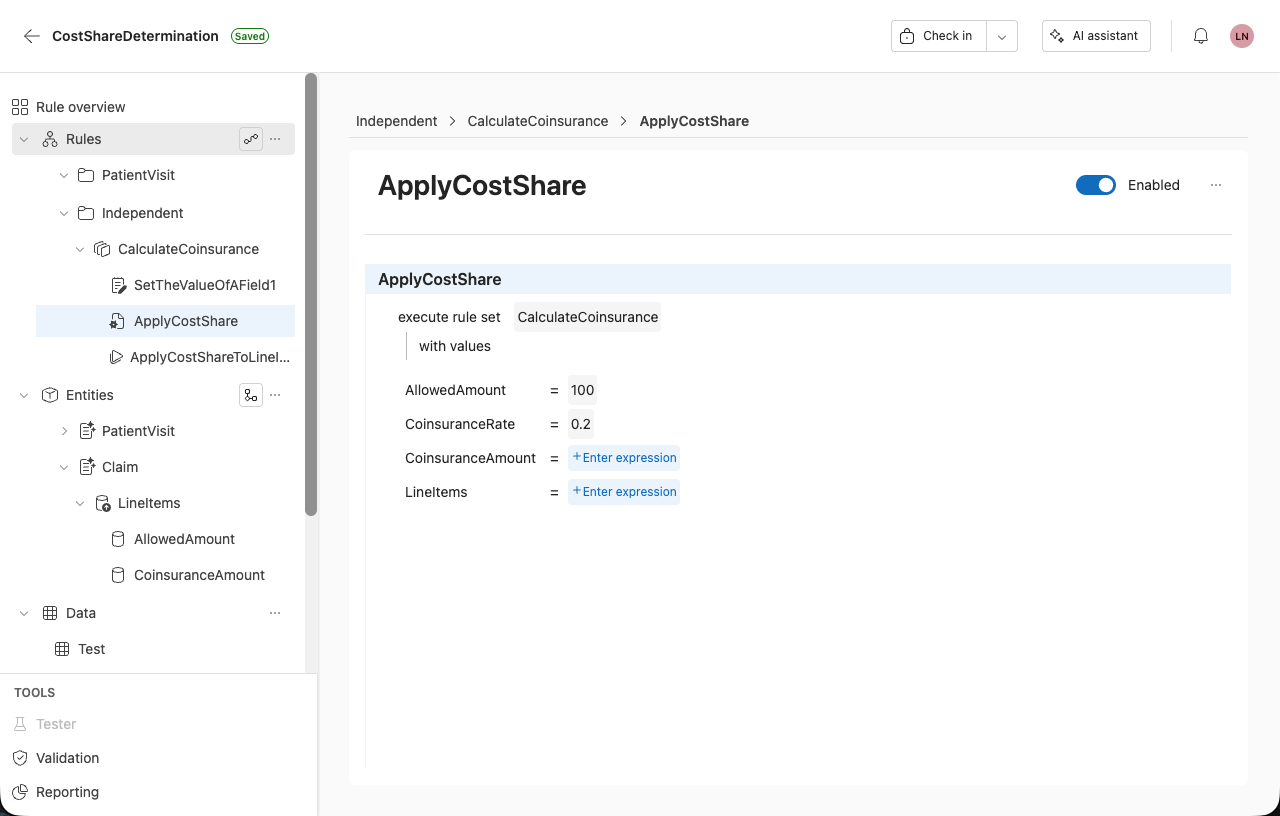The image size is (1280, 816).
Task: Click the notification bell icon
Action: pyautogui.click(x=1200, y=35)
